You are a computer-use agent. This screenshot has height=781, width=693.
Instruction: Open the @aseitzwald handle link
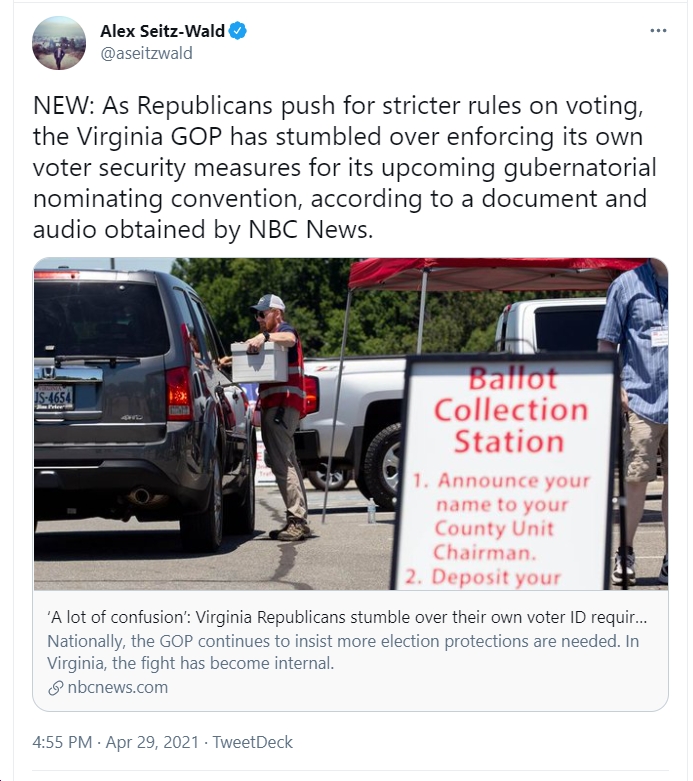146,53
